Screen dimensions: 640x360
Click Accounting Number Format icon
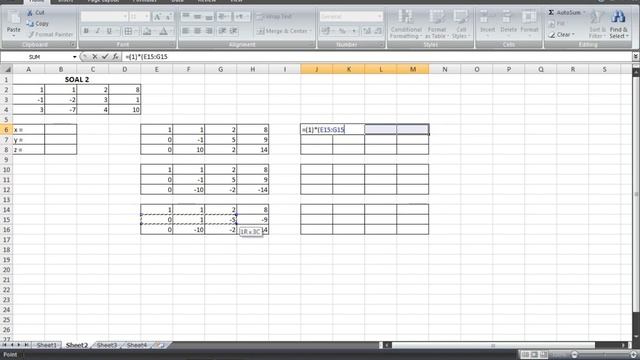[325, 31]
